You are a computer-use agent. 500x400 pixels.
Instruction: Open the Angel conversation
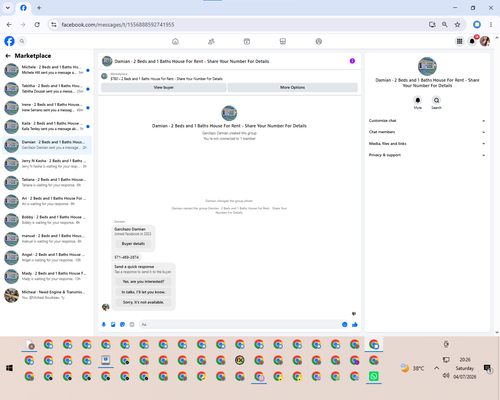coord(47,257)
